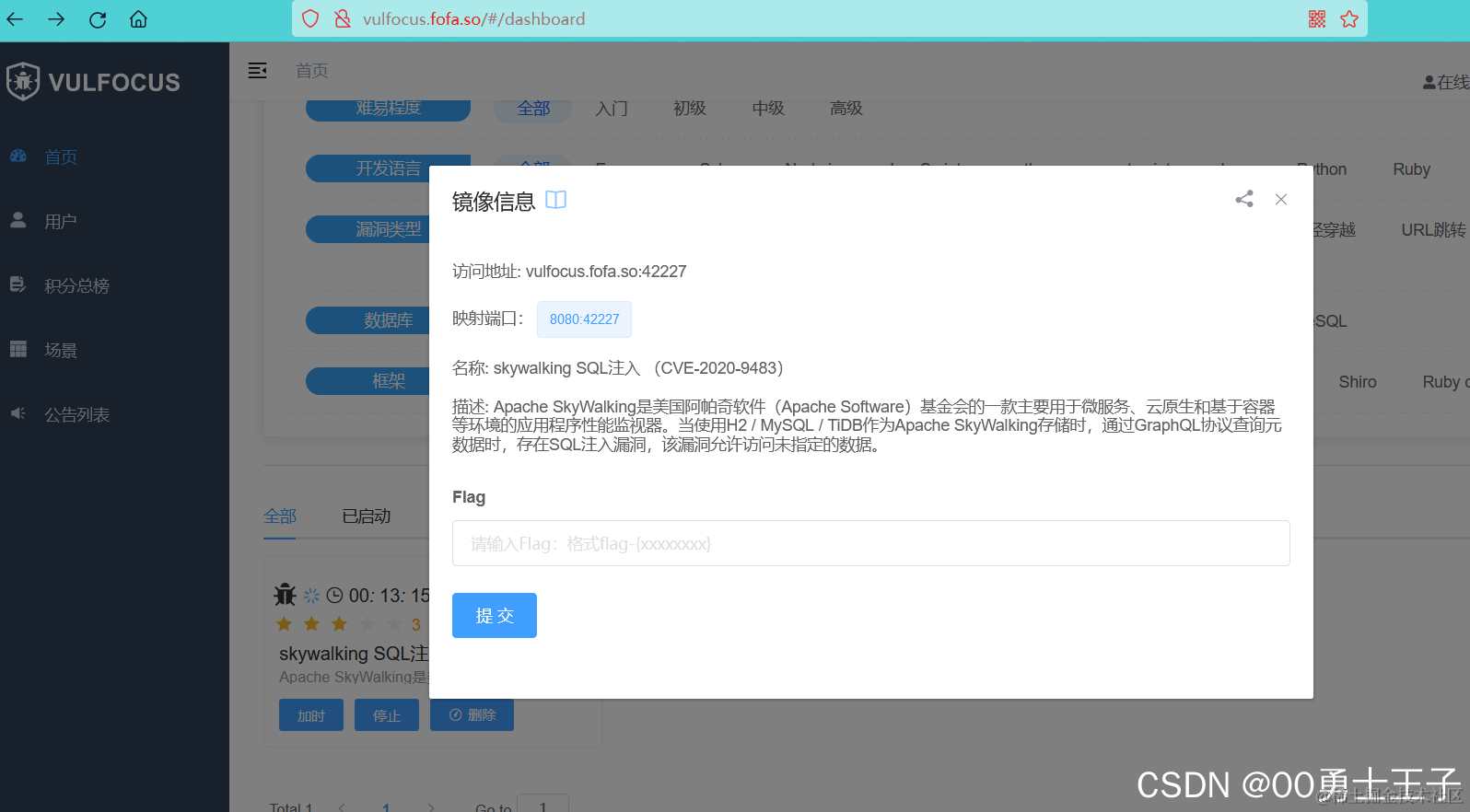Click the 8080:42227 port mapping tag
This screenshot has width=1470, height=812.
coord(584,319)
